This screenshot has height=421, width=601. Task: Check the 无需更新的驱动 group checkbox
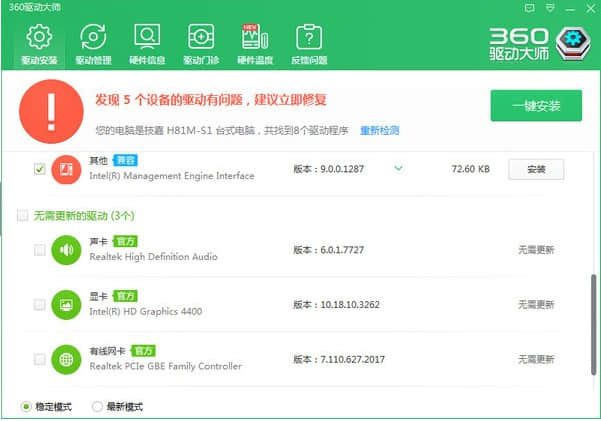pos(22,215)
